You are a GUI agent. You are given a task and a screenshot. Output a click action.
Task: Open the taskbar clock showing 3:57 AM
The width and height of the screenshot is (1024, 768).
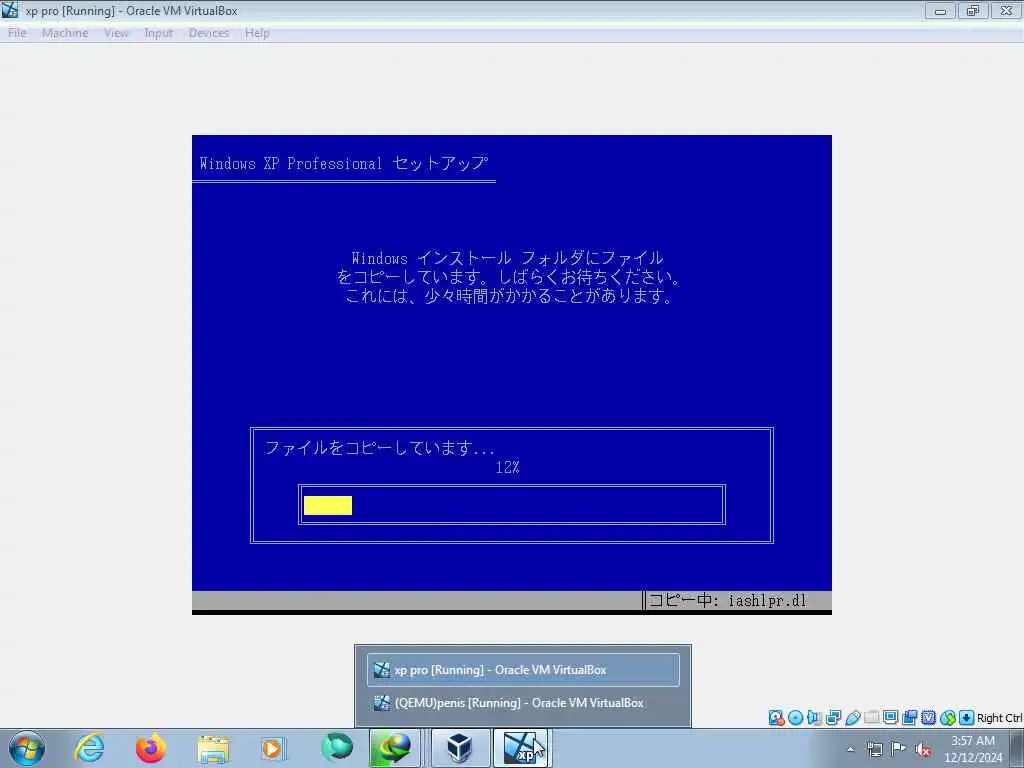972,749
